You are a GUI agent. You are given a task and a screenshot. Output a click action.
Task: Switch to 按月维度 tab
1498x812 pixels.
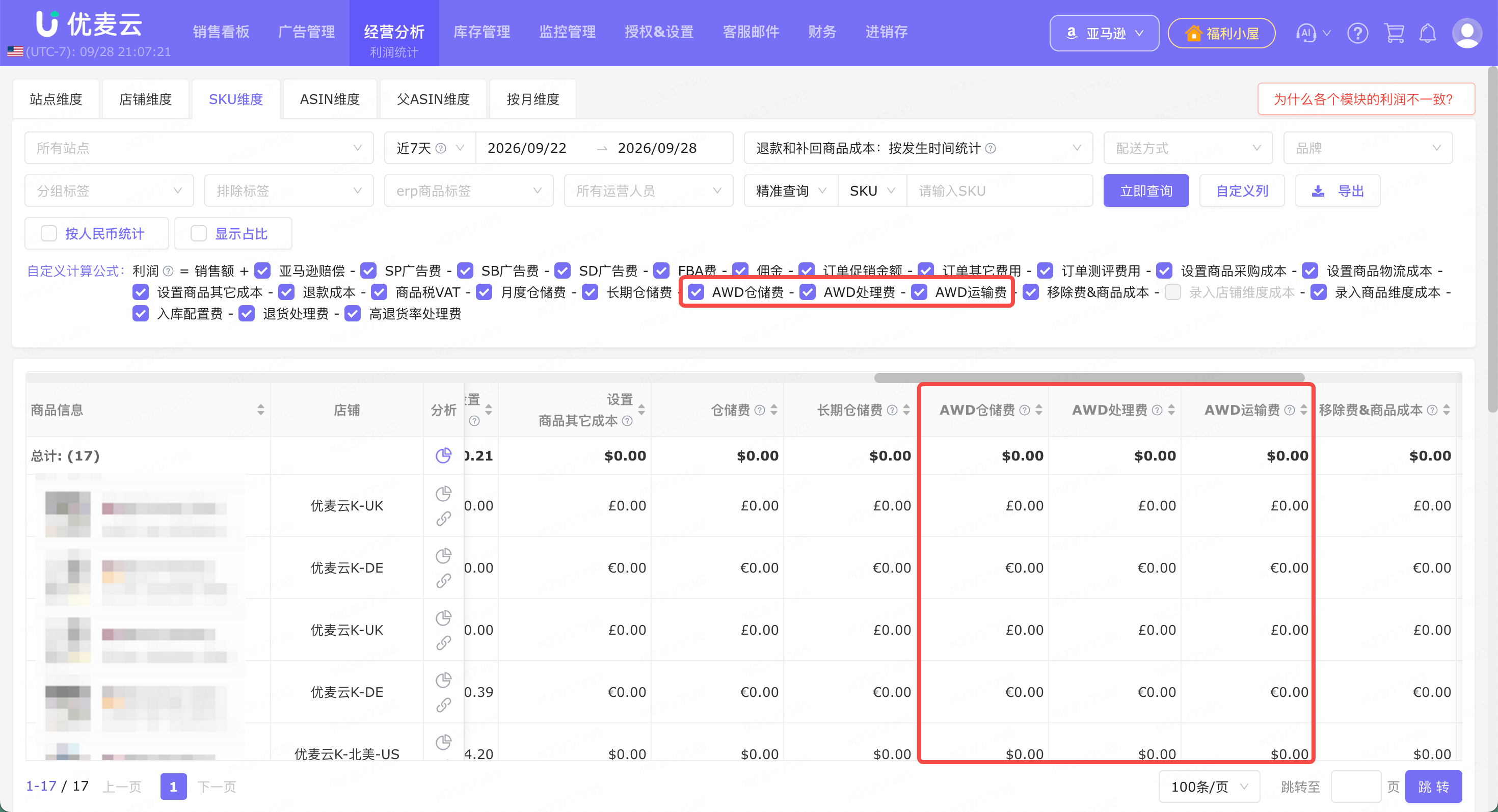click(532, 99)
